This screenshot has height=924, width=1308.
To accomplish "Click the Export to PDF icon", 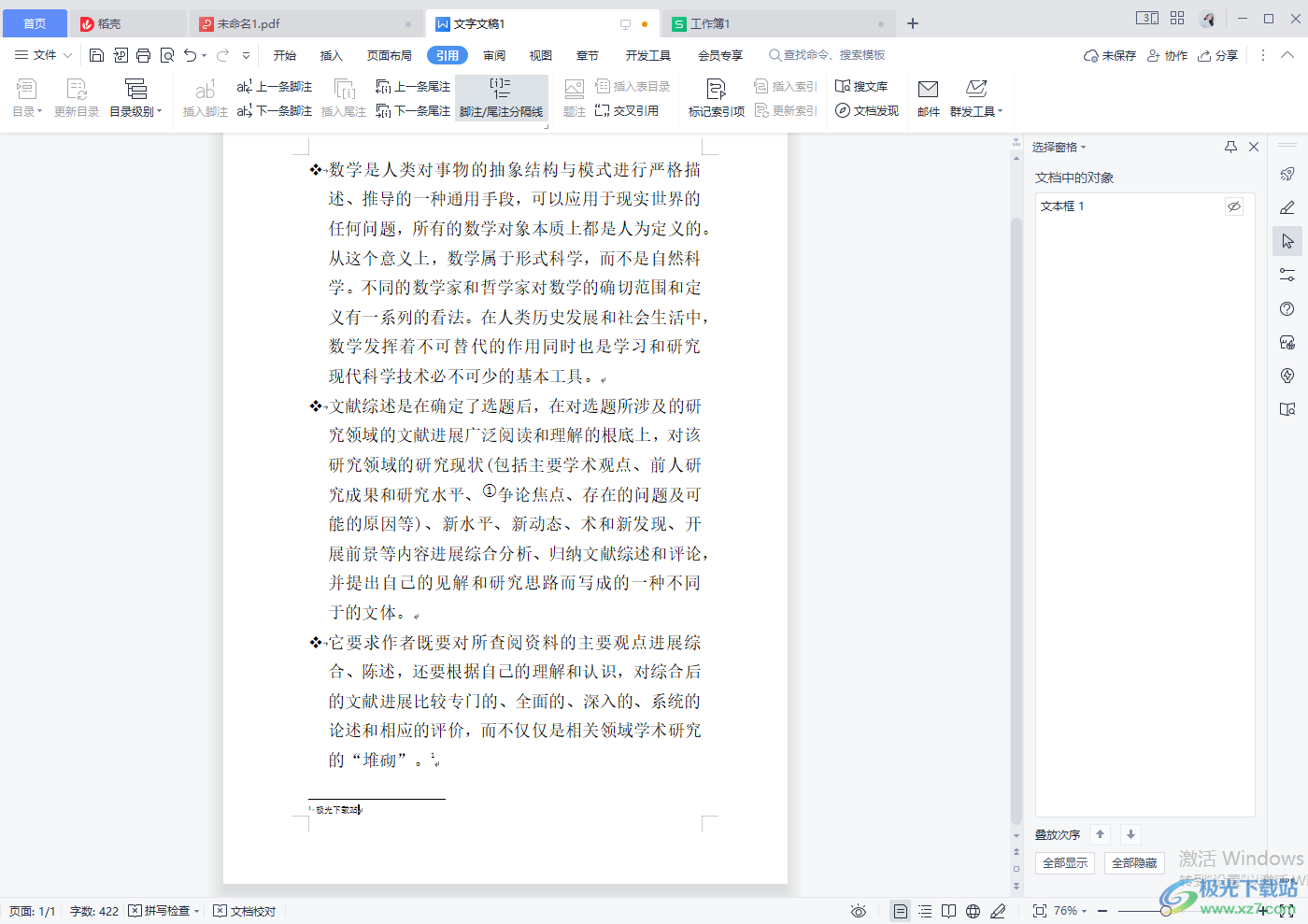I will point(121,55).
